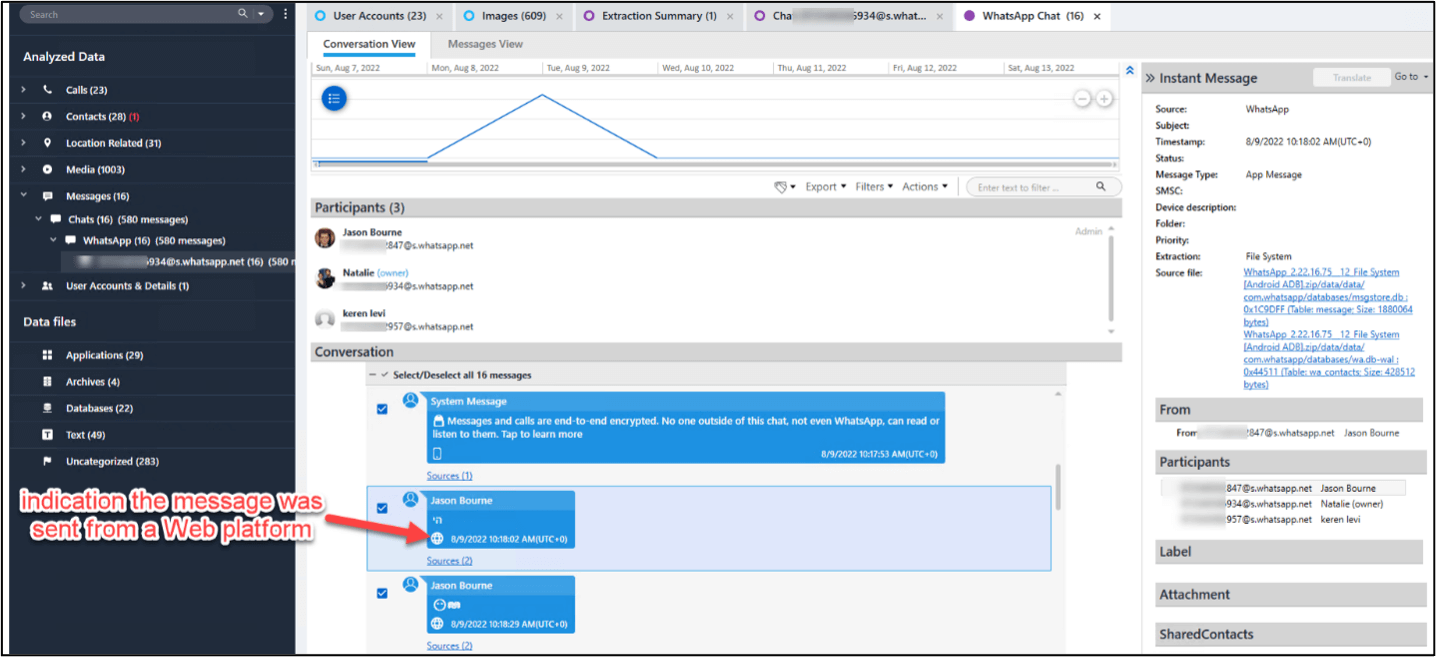Click filter search magnifier icon

pyautogui.click(x=1101, y=187)
